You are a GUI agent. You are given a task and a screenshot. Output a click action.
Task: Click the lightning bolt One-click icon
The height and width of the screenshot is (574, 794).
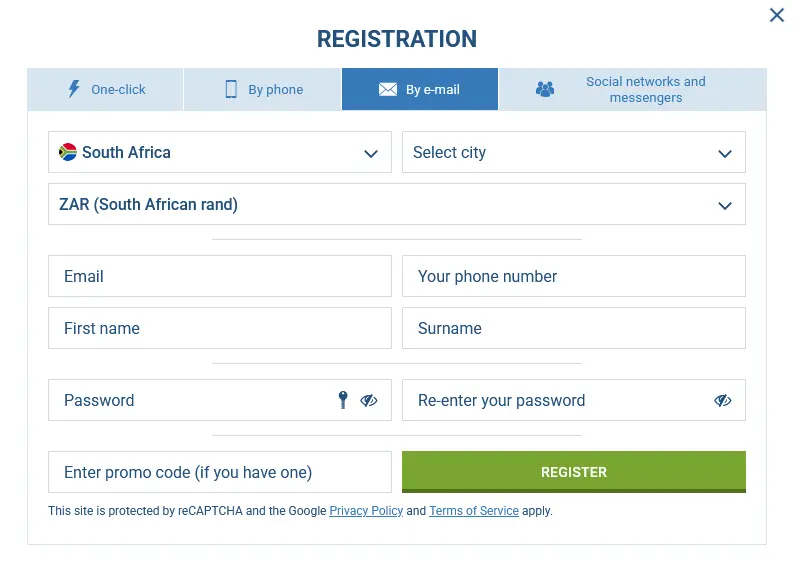pos(74,89)
